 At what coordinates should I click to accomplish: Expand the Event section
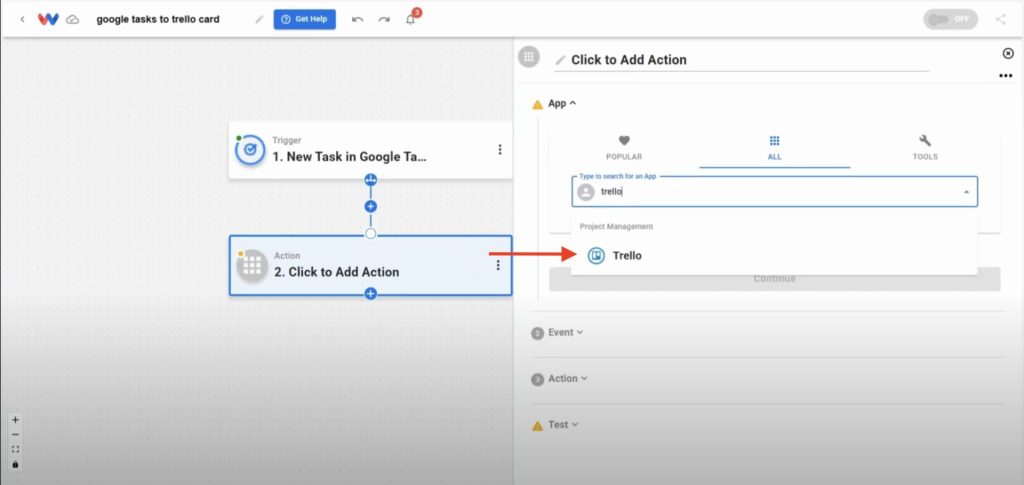(x=565, y=332)
